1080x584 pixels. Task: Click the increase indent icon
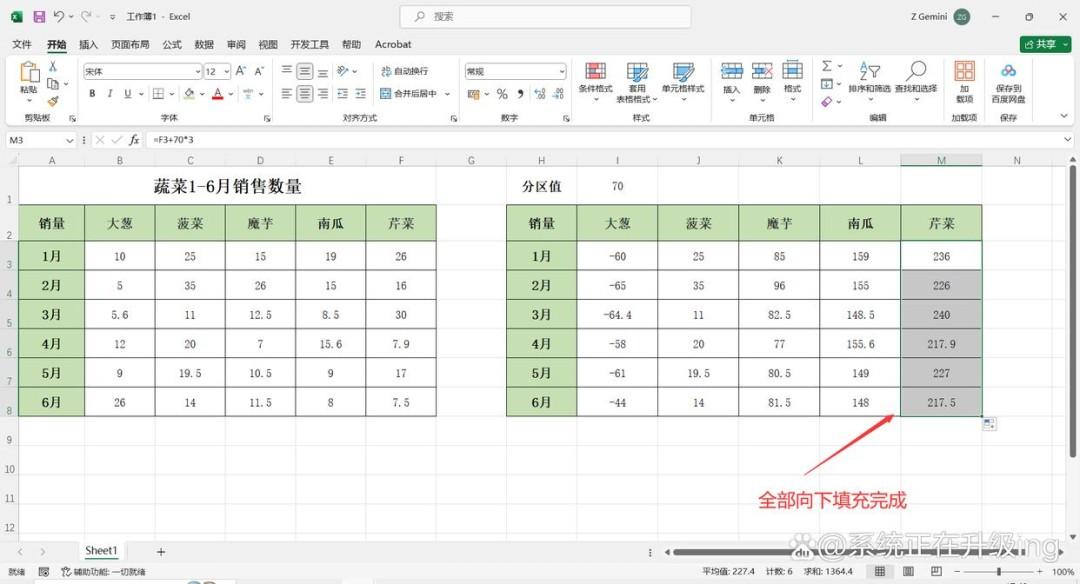pos(360,94)
